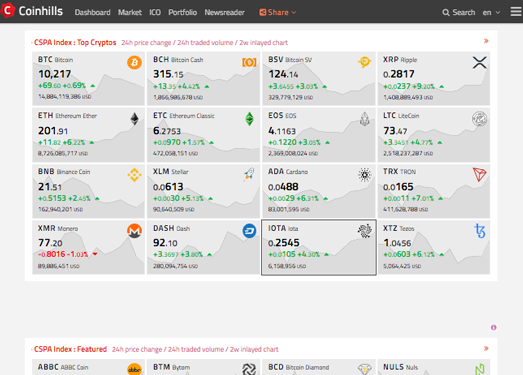Click the Coinhills logo icon
Image resolution: width=523 pixels, height=375 pixels.
tap(7, 10)
